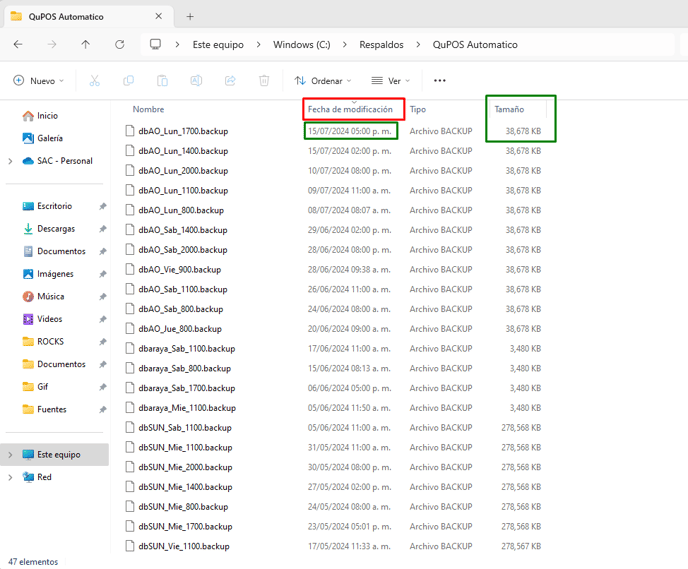
Task: Go back with the Back arrow
Action: [x=18, y=44]
